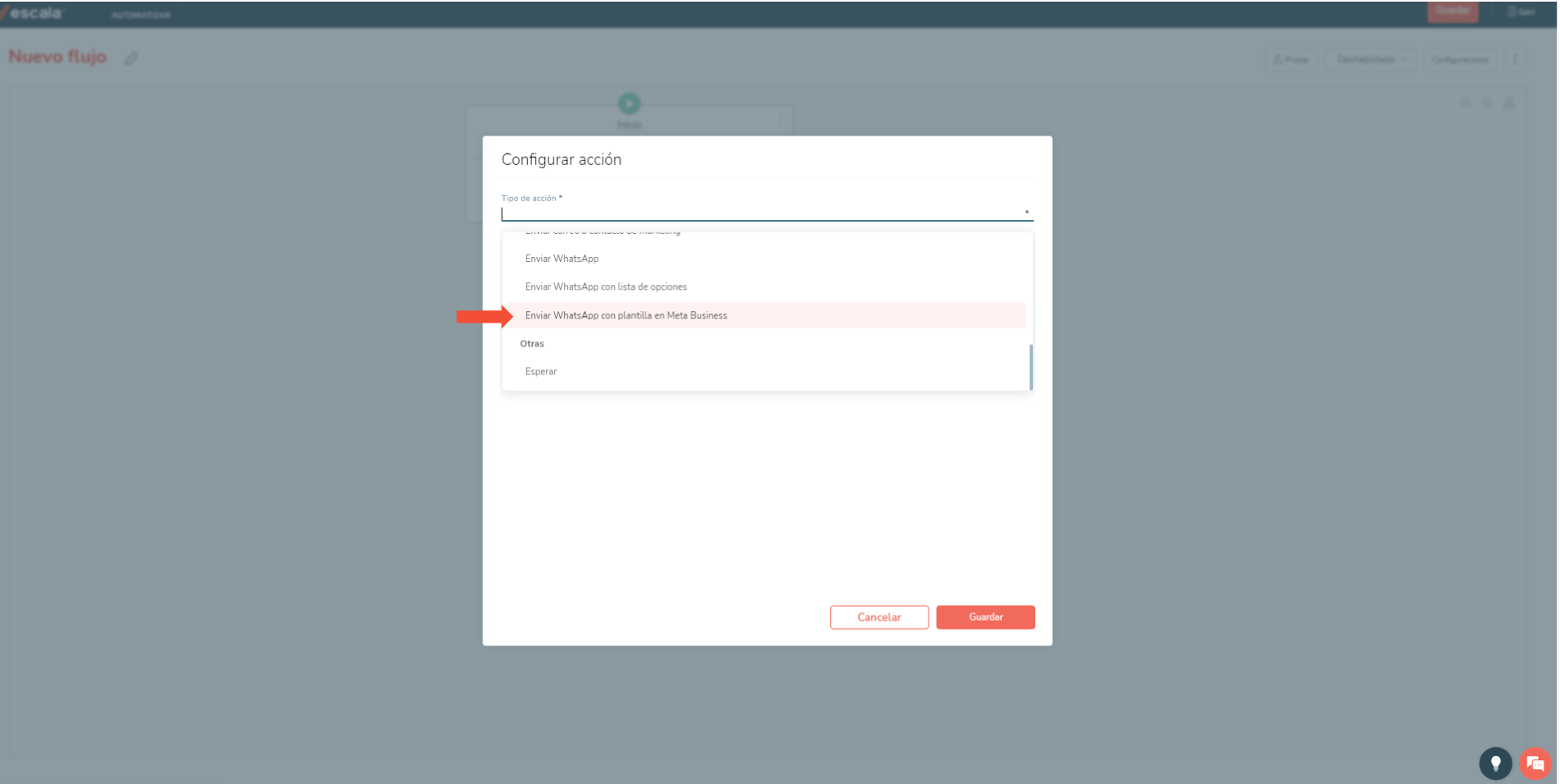The width and height of the screenshot is (1560, 784).
Task: Click the top bar Guardar button
Action: (1452, 11)
